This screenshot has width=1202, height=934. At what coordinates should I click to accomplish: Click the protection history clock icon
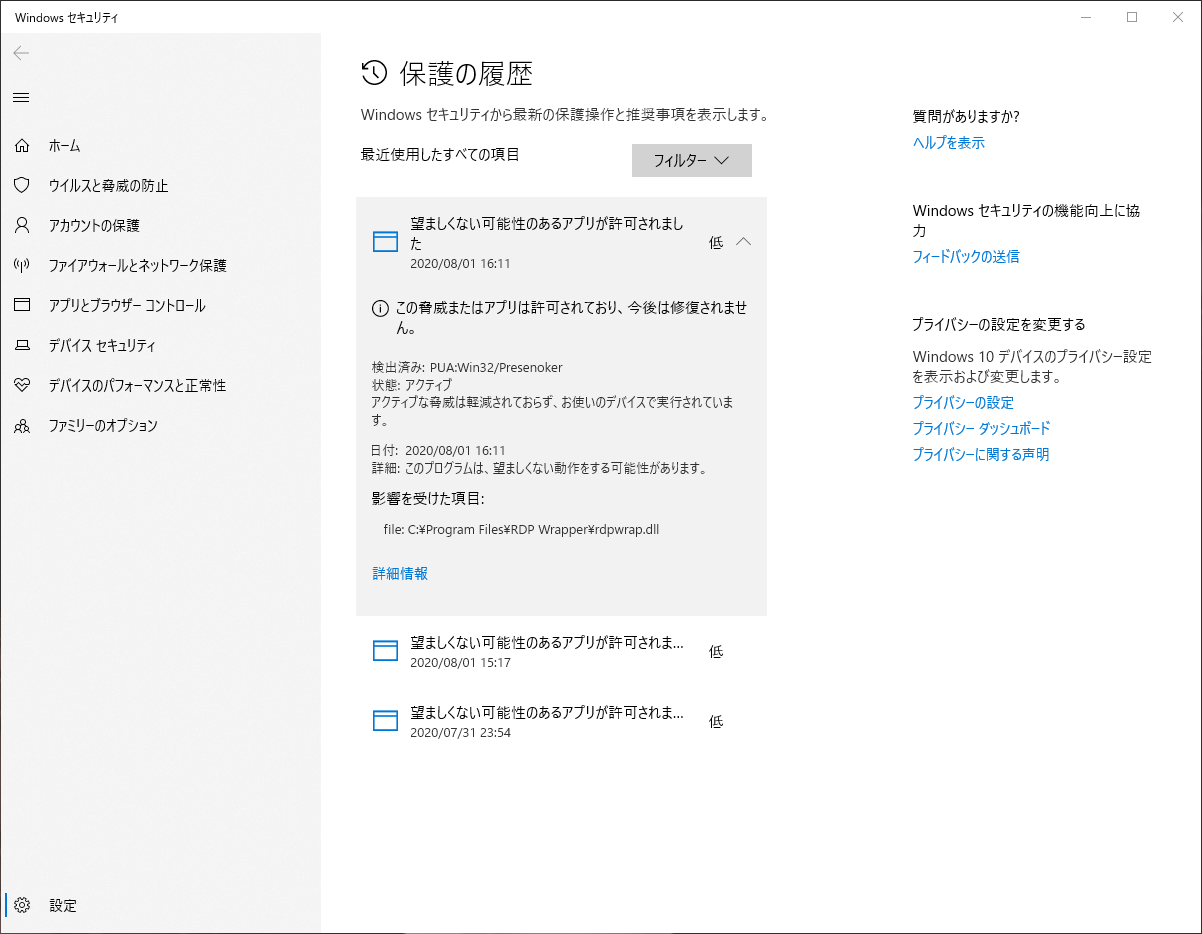[374, 72]
